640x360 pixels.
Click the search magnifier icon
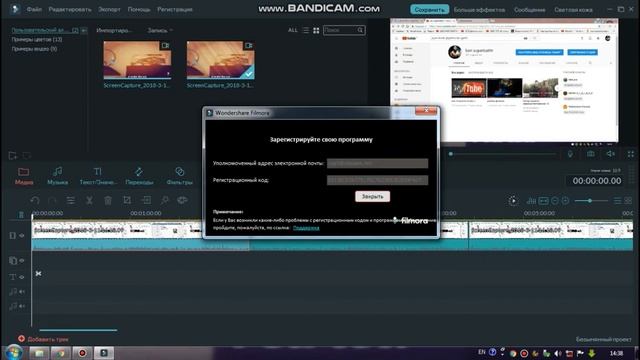click(x=360, y=30)
